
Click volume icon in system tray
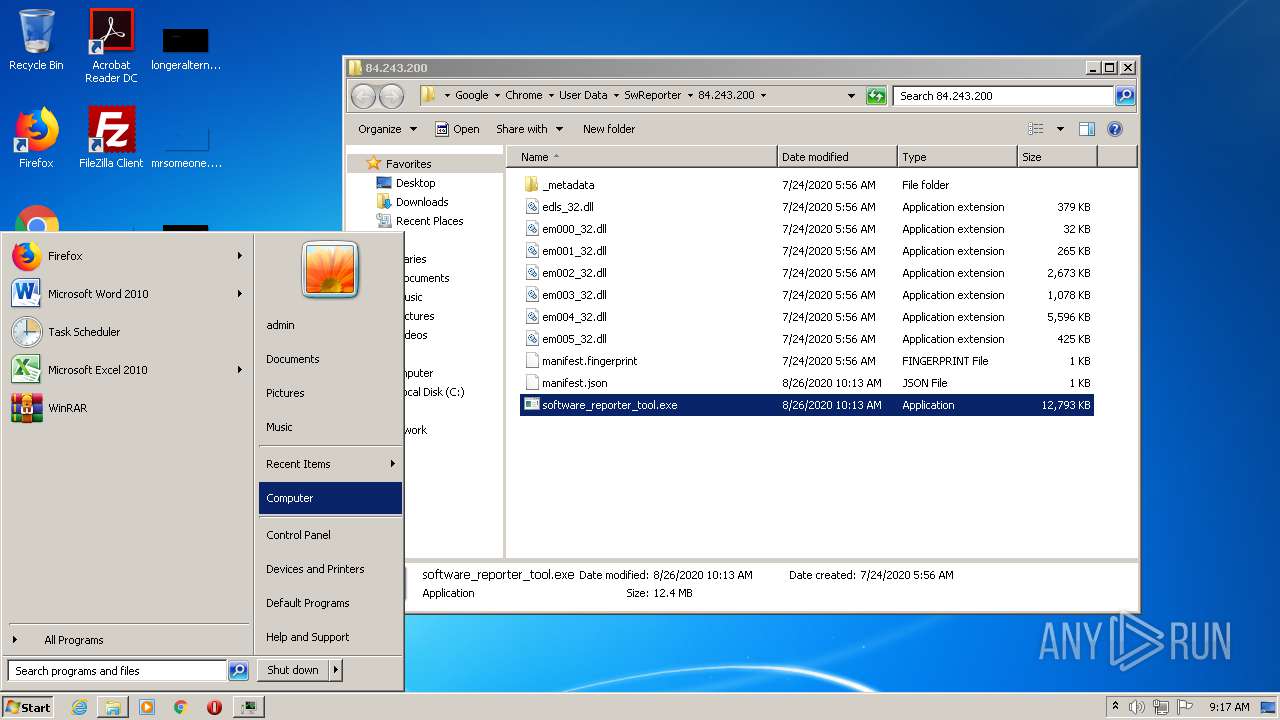1137,707
